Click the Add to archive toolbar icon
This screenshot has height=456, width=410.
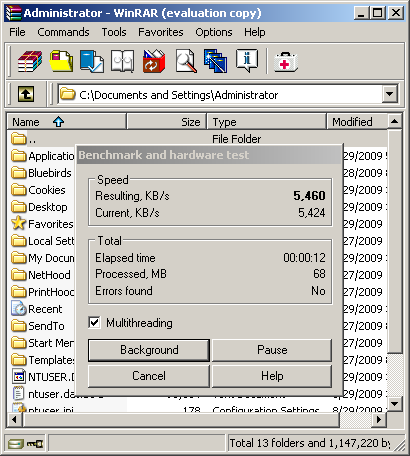[30, 61]
